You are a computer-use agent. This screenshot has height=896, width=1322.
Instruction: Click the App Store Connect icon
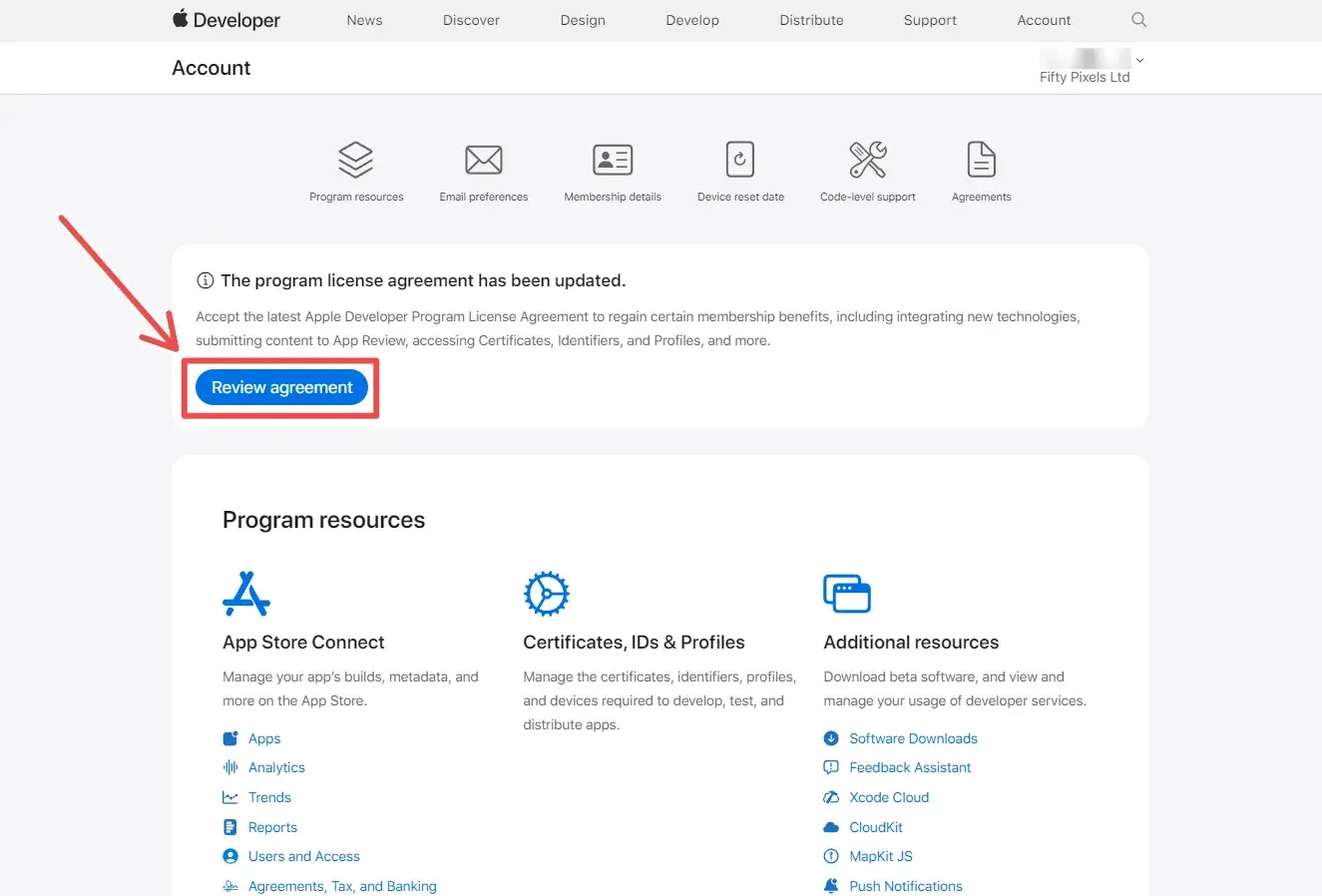pyautogui.click(x=246, y=594)
